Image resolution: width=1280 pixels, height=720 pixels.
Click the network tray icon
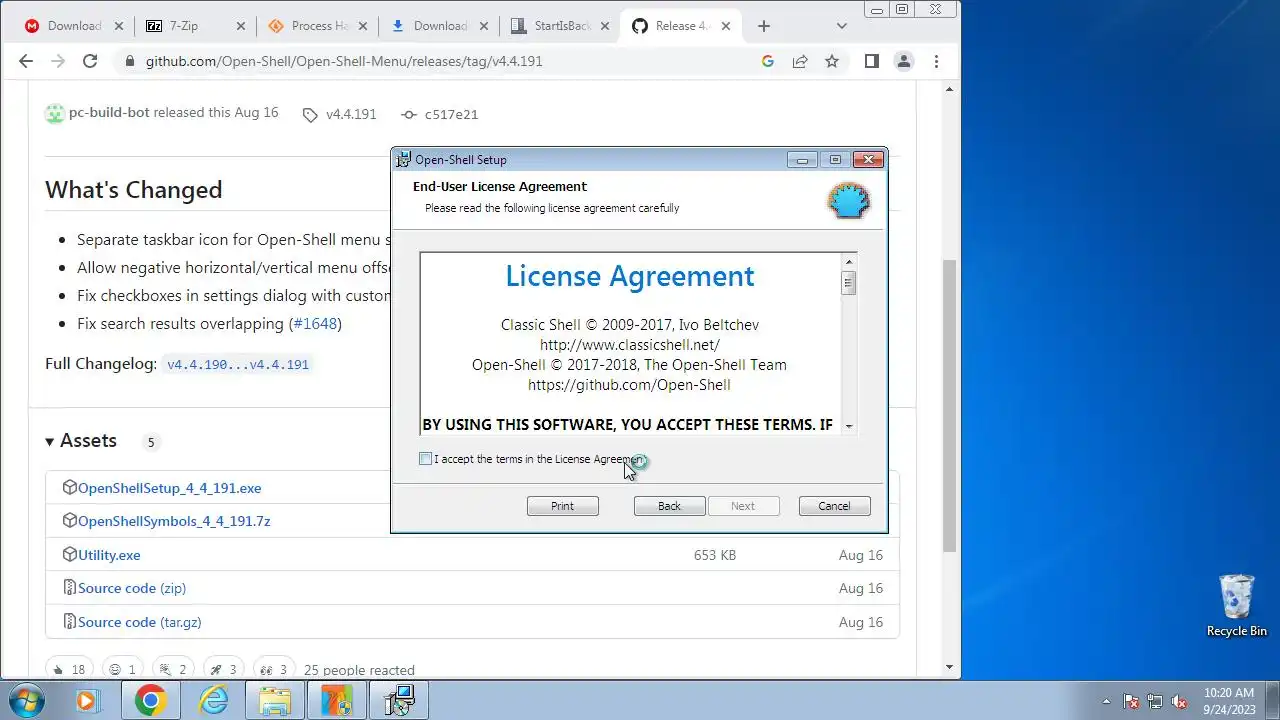click(1155, 701)
